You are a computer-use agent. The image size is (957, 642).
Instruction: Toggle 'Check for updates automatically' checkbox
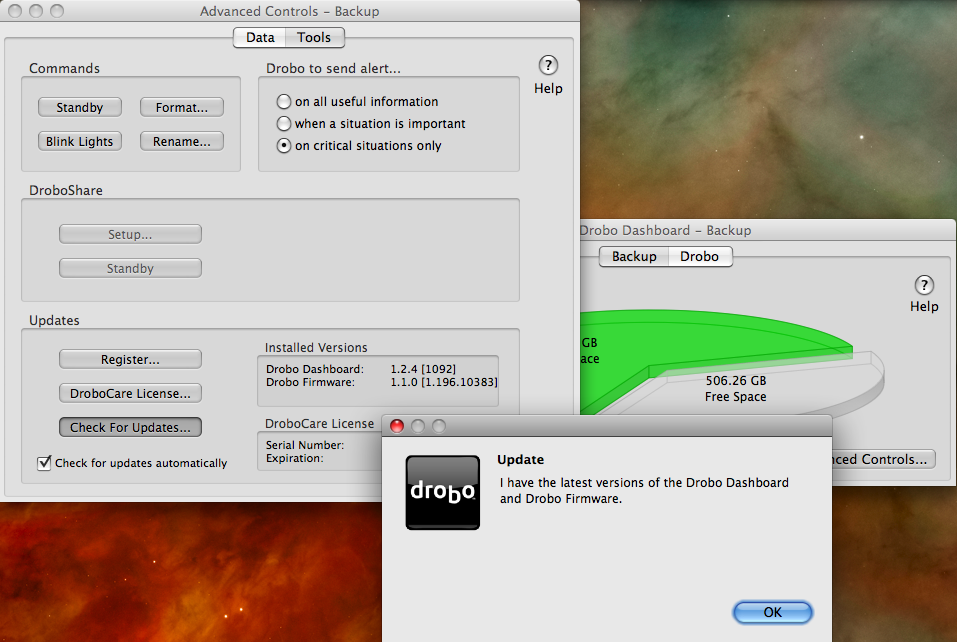44,463
